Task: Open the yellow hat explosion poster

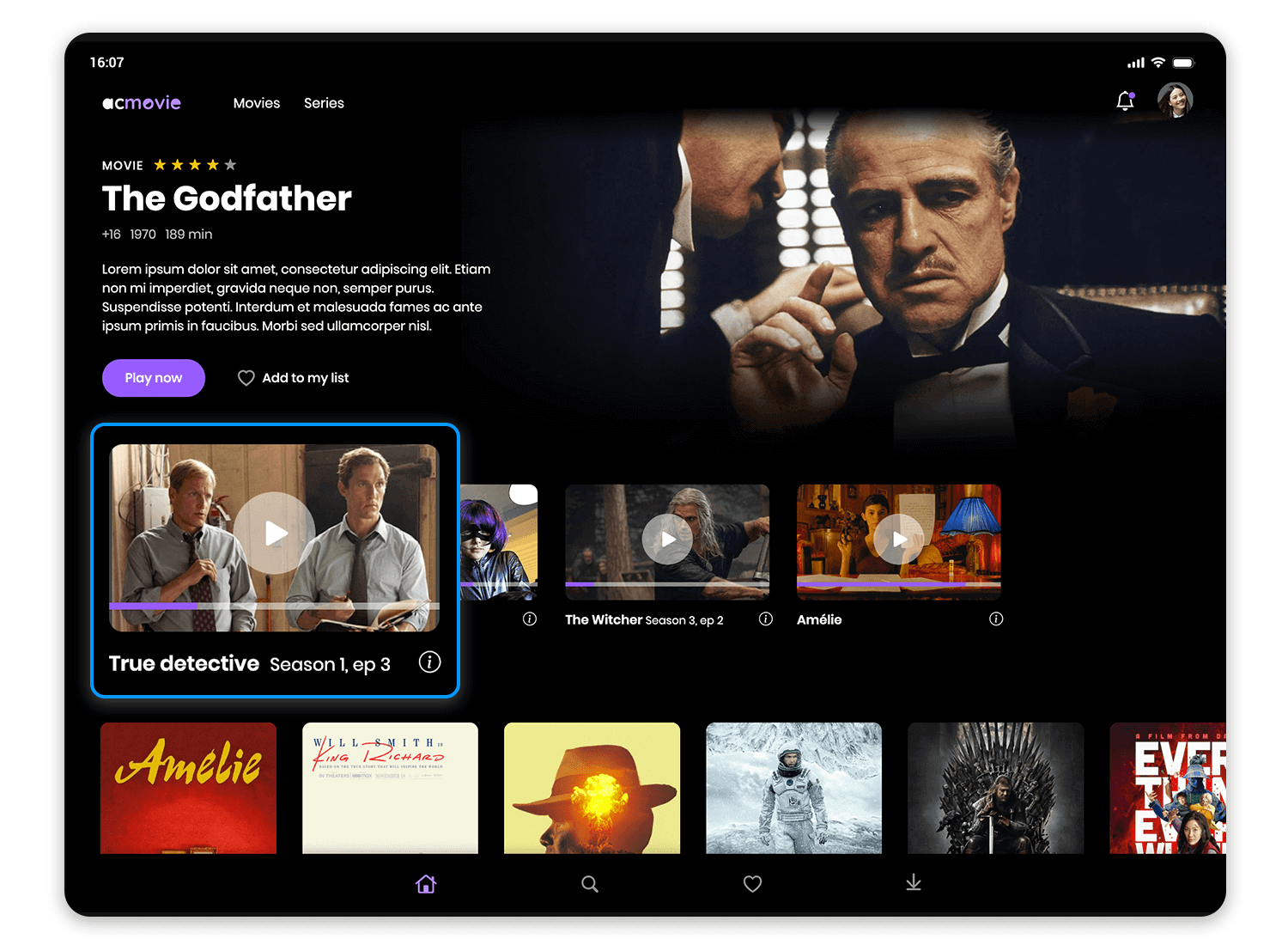Action: coord(592,788)
